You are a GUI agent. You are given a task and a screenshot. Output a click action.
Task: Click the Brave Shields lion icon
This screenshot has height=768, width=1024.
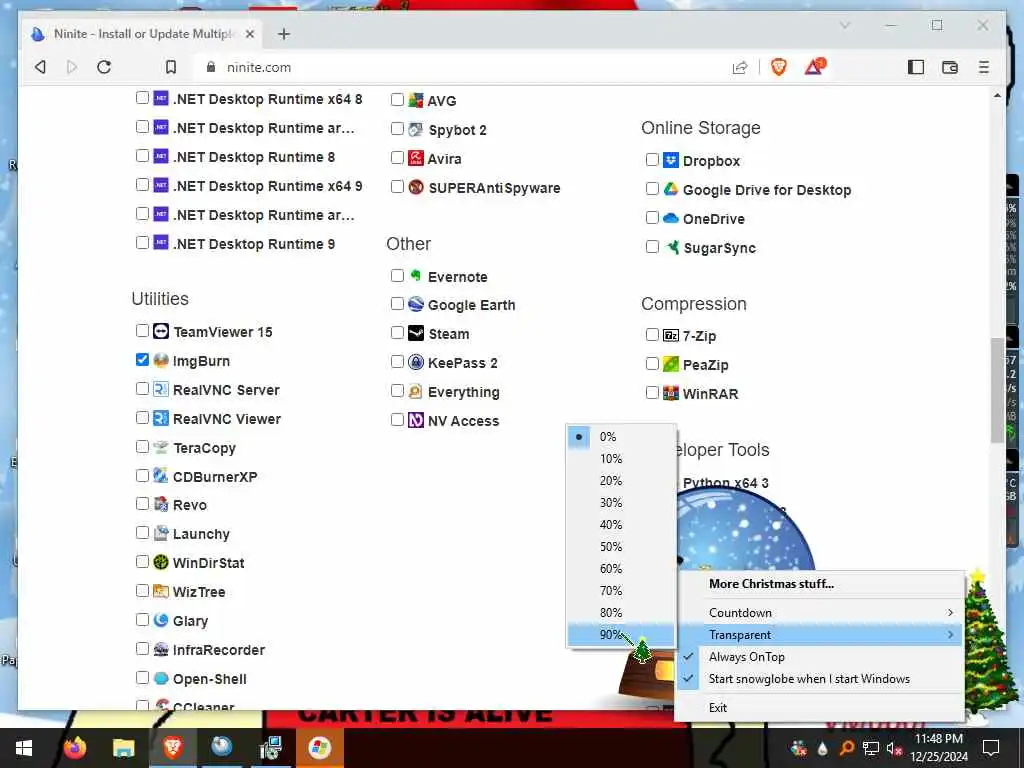778,67
